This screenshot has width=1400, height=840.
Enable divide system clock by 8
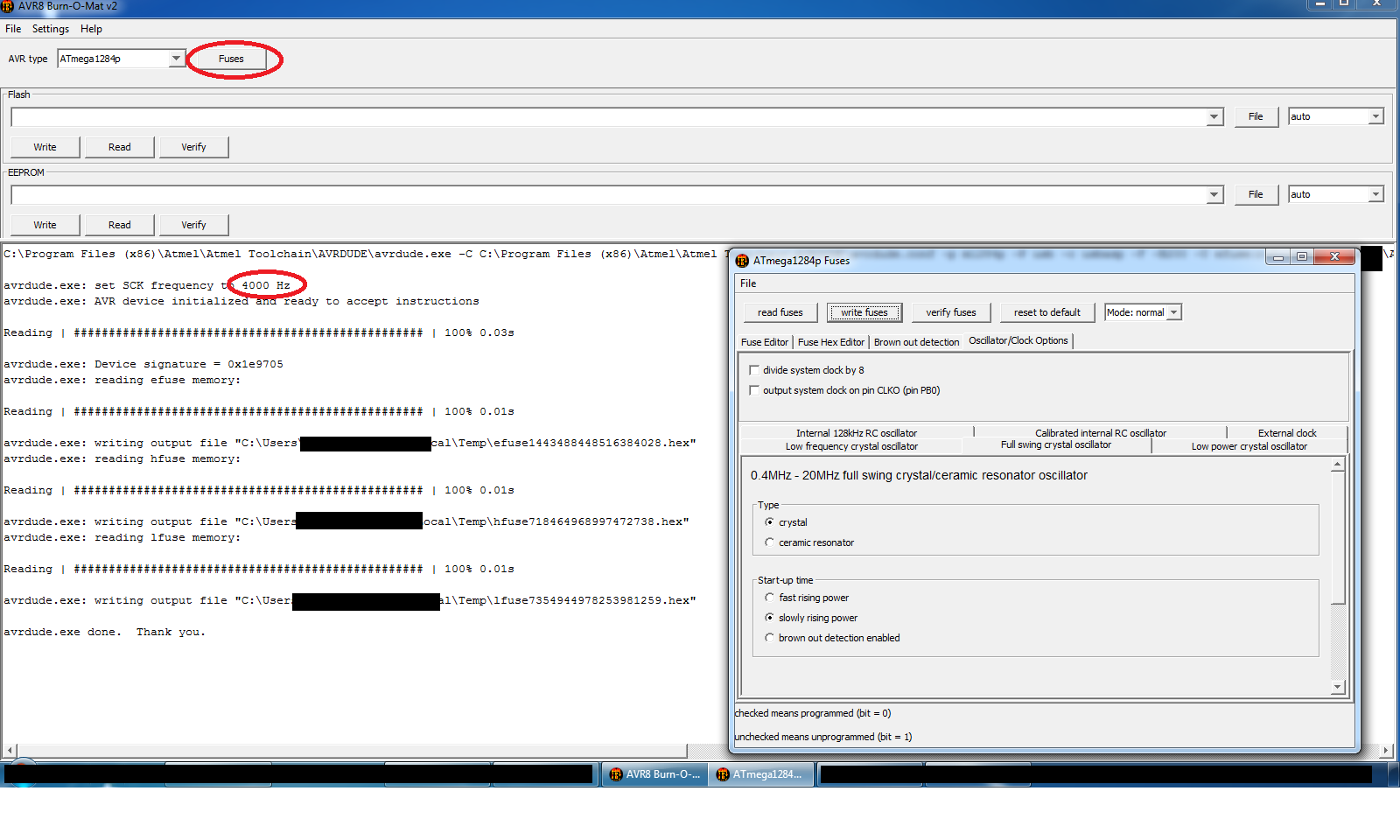754,370
